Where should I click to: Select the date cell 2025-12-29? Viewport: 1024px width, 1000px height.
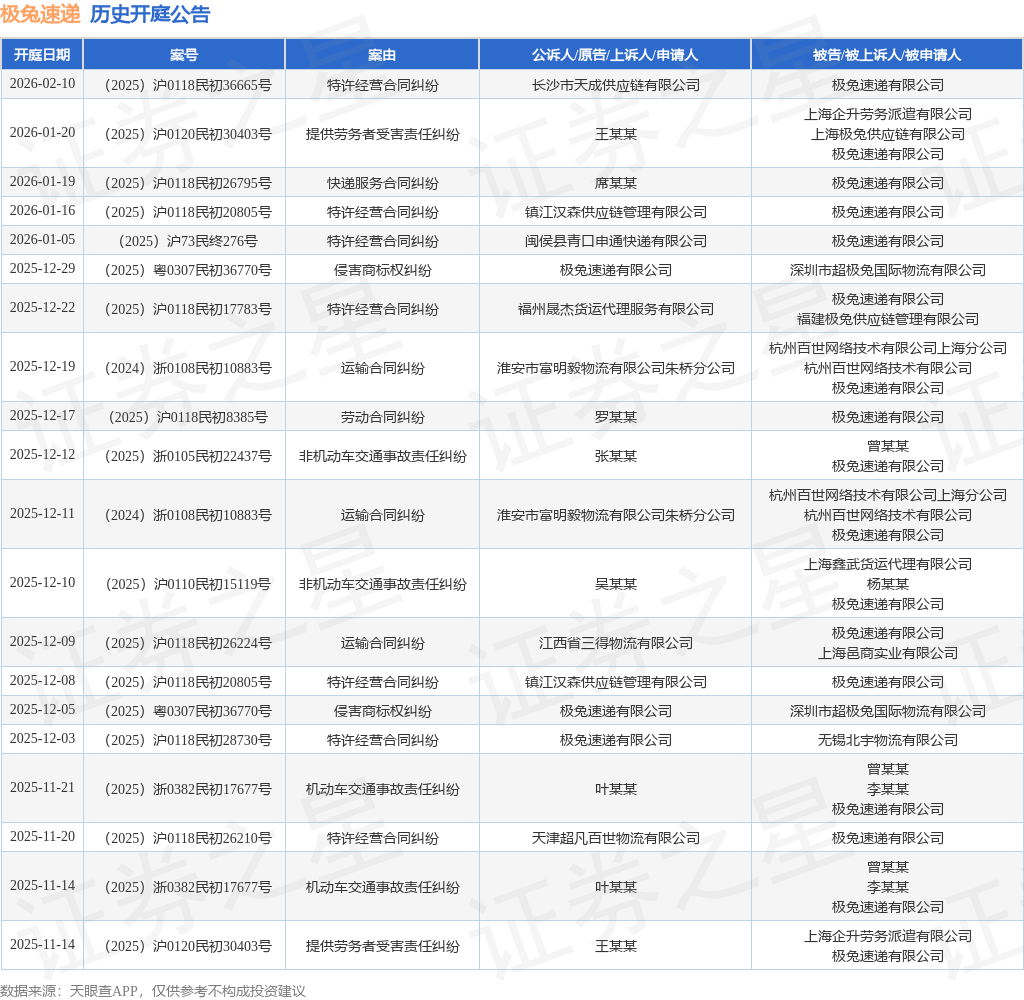[x=42, y=268]
